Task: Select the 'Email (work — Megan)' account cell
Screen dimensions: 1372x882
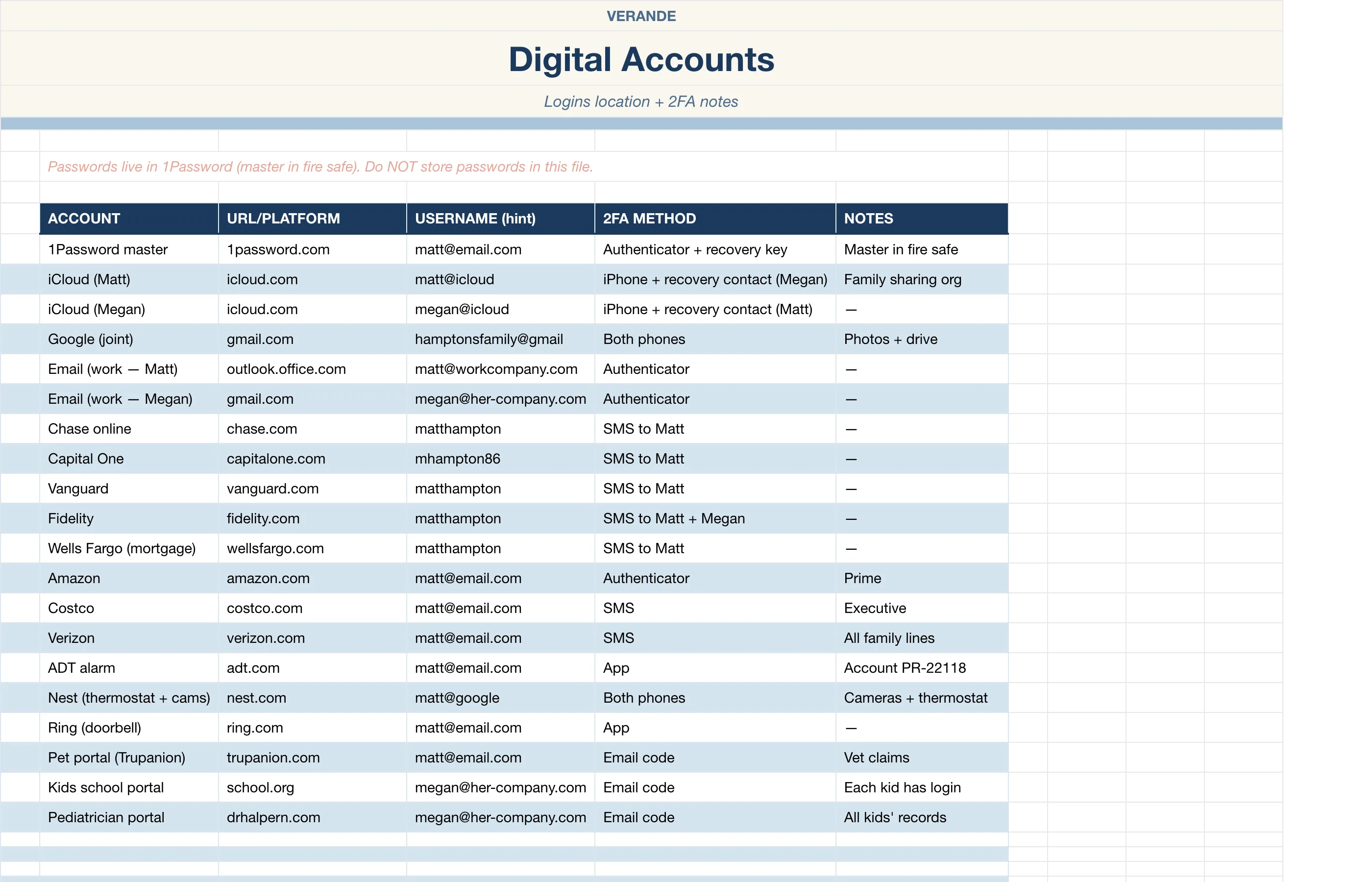Action: [129, 399]
